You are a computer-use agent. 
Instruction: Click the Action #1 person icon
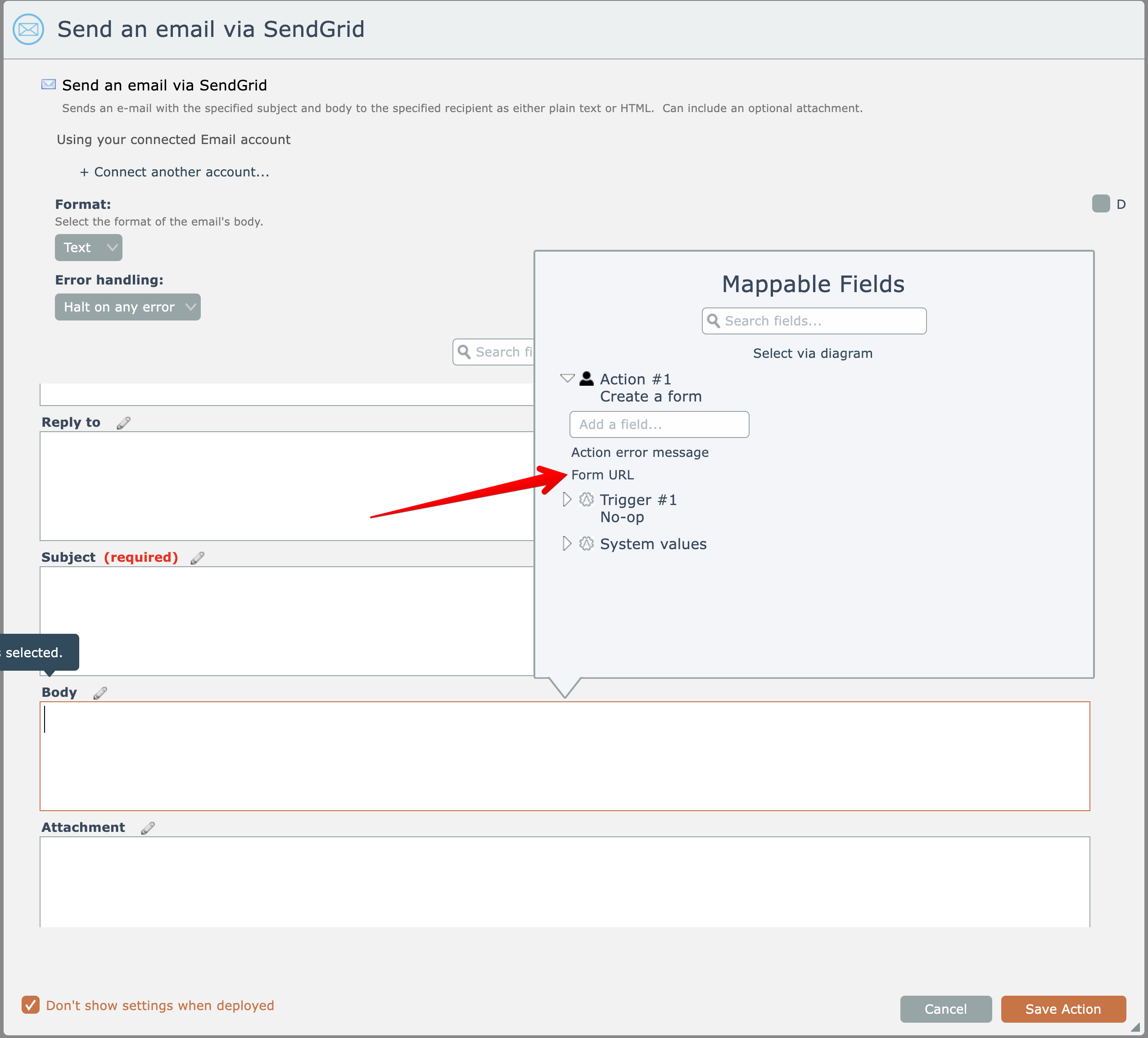point(587,379)
